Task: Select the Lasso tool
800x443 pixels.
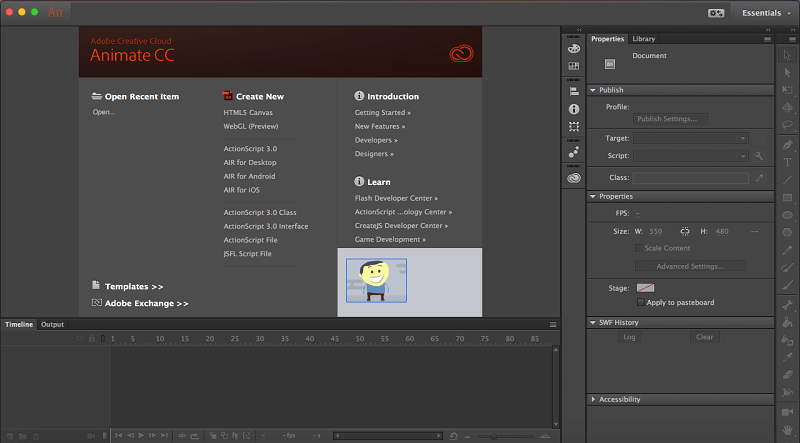Action: (787, 125)
